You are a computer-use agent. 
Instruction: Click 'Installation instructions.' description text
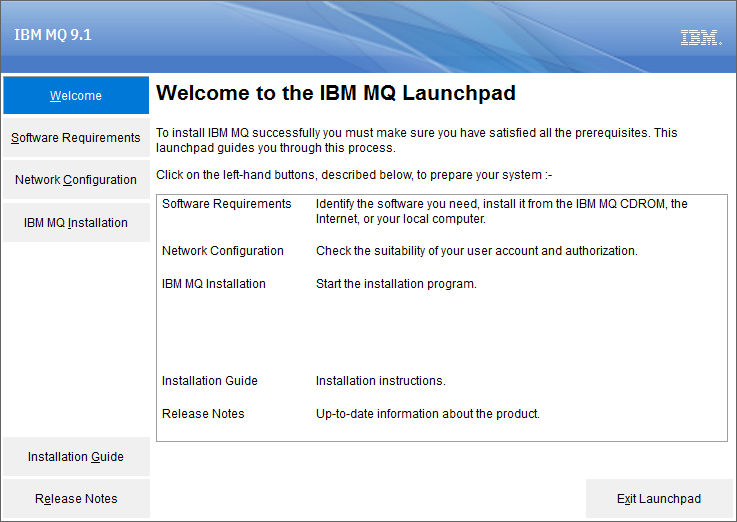[x=381, y=381]
